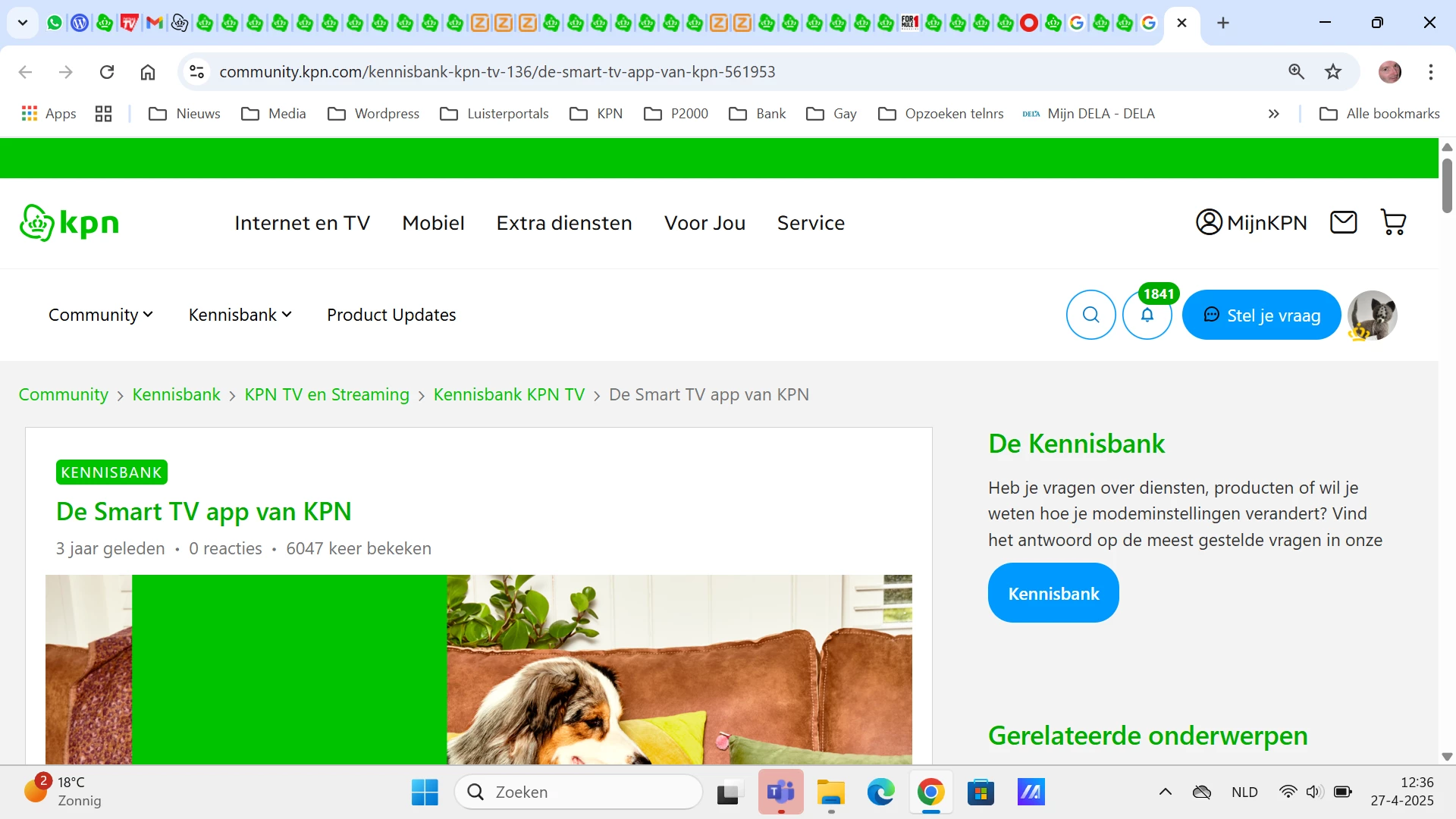Click the envelope messages icon

click(x=1343, y=222)
